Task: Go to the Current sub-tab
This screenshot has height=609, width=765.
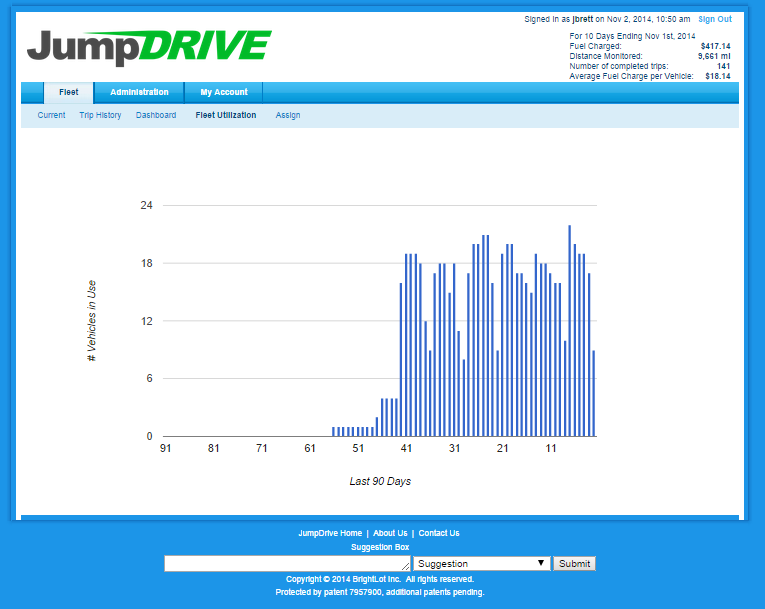Action: (51, 115)
